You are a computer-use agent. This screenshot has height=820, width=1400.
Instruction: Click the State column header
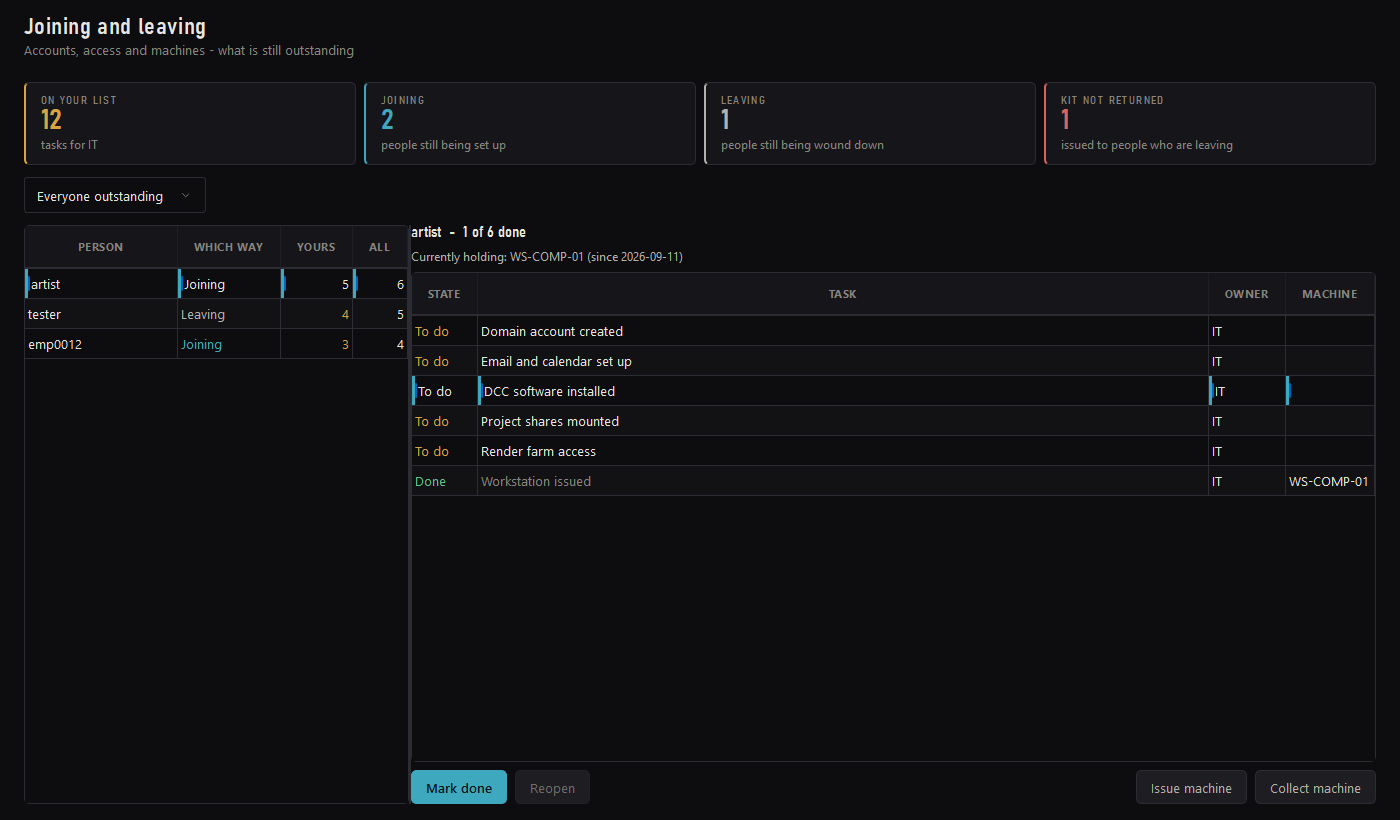(x=444, y=294)
